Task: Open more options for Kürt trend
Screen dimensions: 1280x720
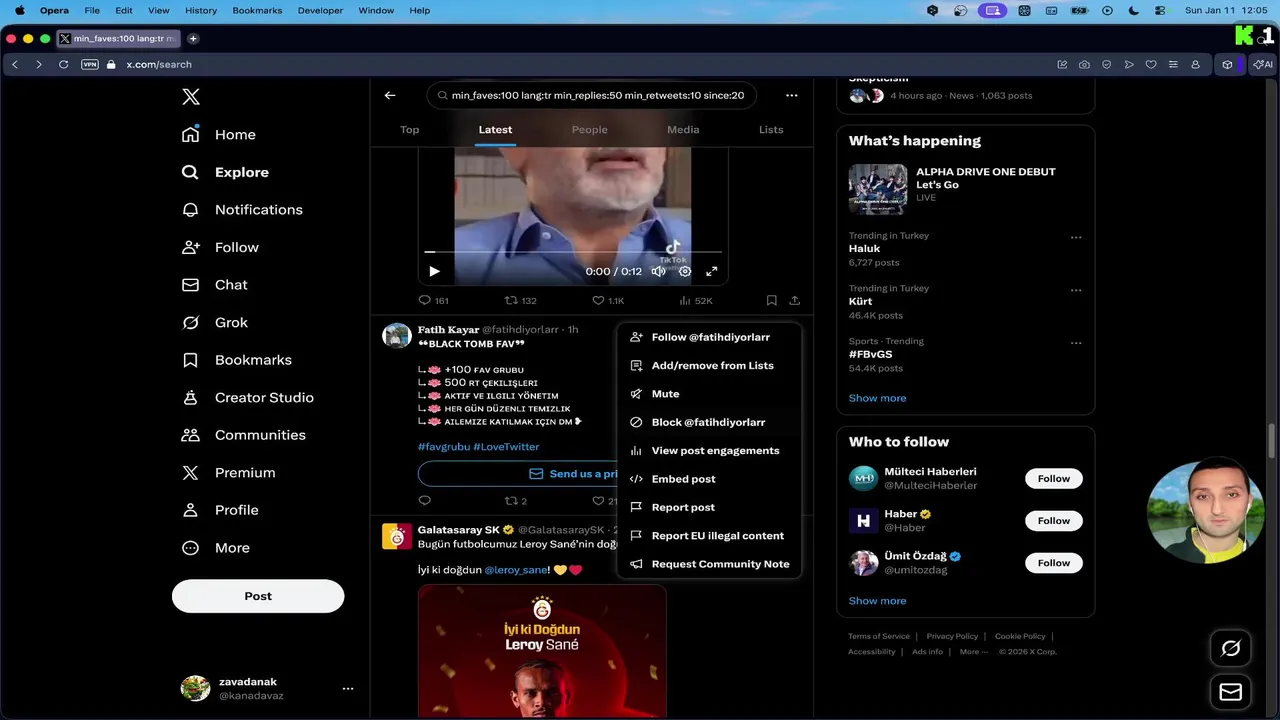Action: [x=1076, y=291]
